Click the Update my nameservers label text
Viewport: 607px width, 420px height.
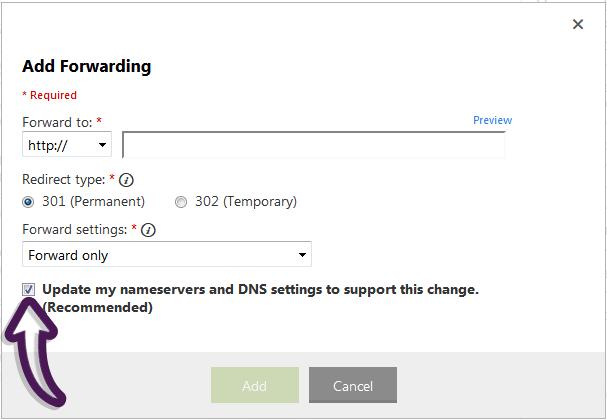tap(260, 298)
